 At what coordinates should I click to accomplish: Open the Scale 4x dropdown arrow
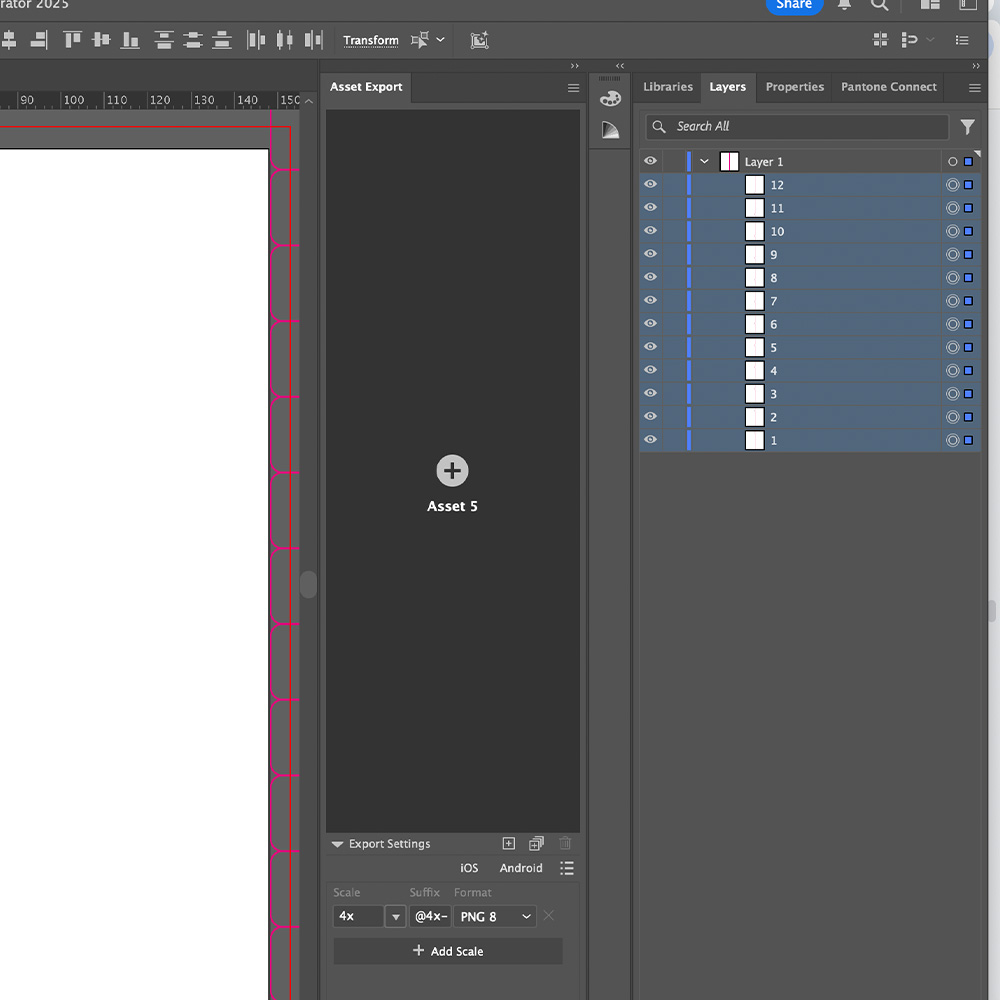tap(395, 916)
